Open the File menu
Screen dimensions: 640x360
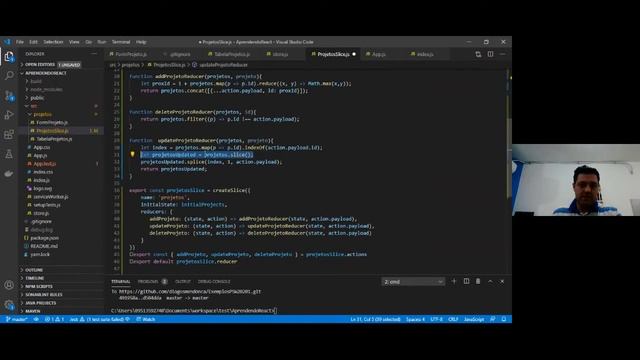point(20,42)
